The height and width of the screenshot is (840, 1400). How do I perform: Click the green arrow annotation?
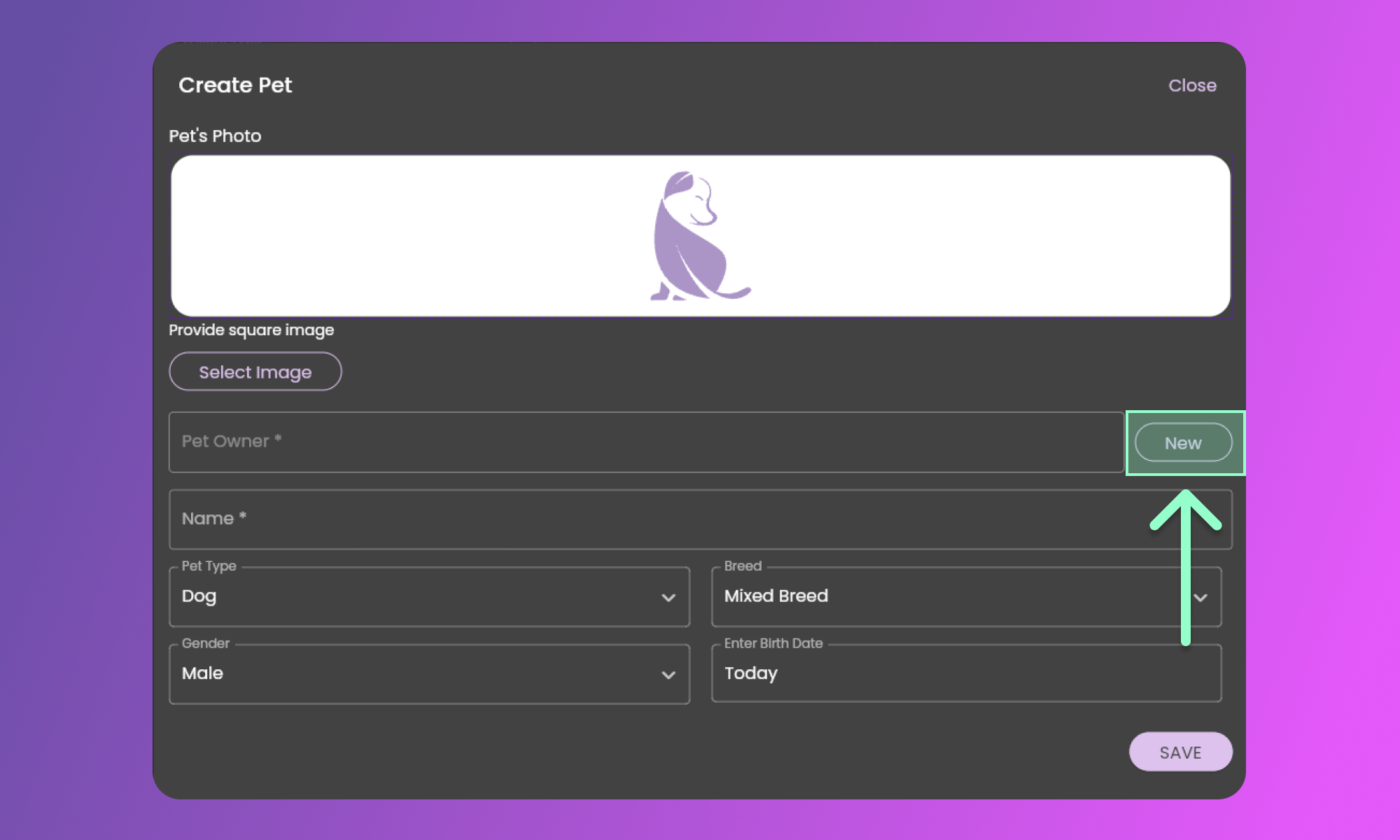[1185, 567]
